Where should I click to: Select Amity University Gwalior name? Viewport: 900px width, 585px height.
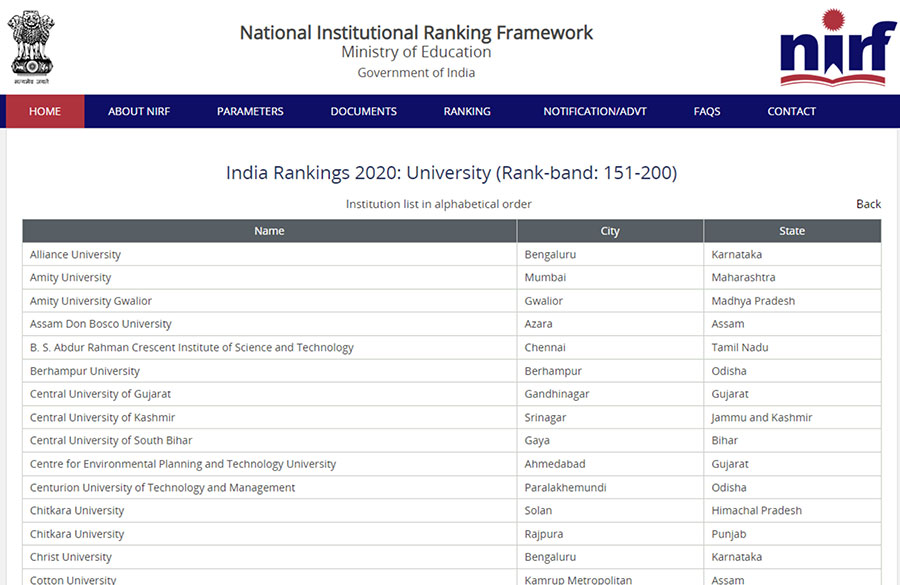click(91, 301)
